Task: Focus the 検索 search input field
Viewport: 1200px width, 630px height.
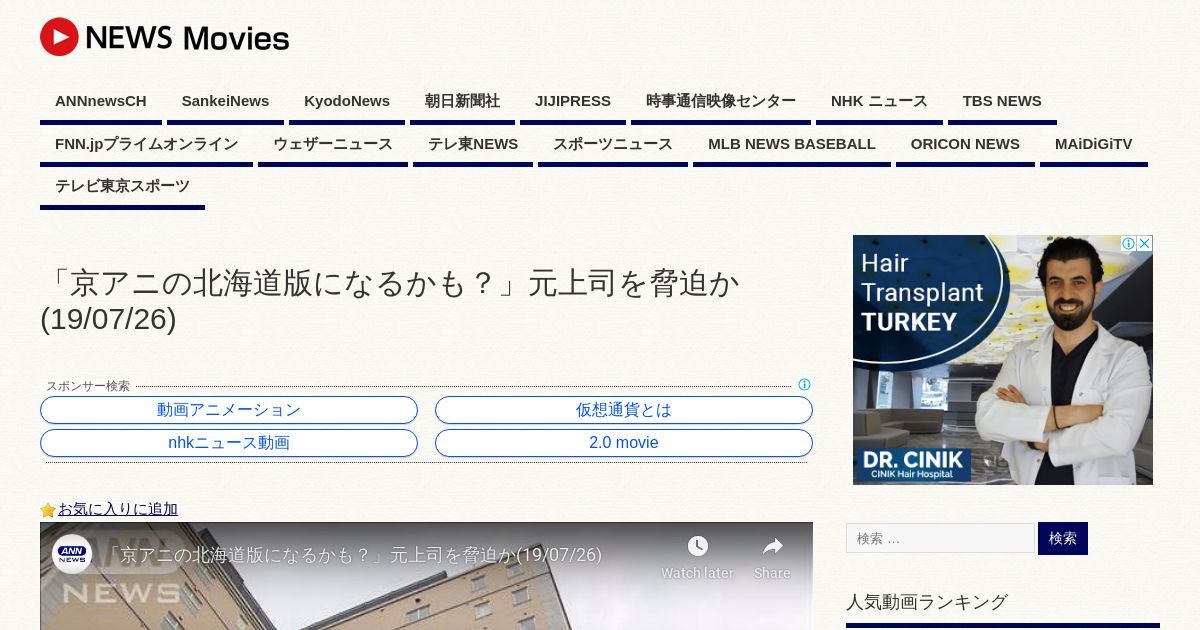Action: [940, 538]
